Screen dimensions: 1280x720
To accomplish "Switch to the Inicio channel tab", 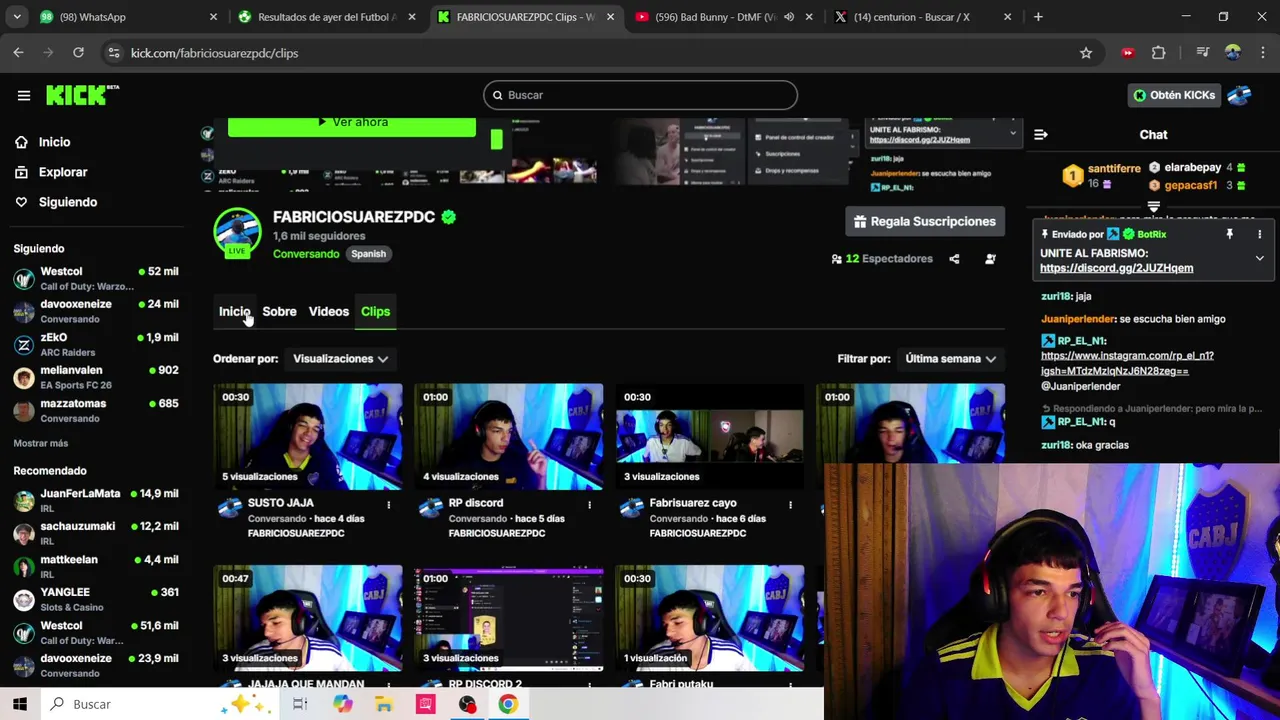I will click(x=234, y=311).
